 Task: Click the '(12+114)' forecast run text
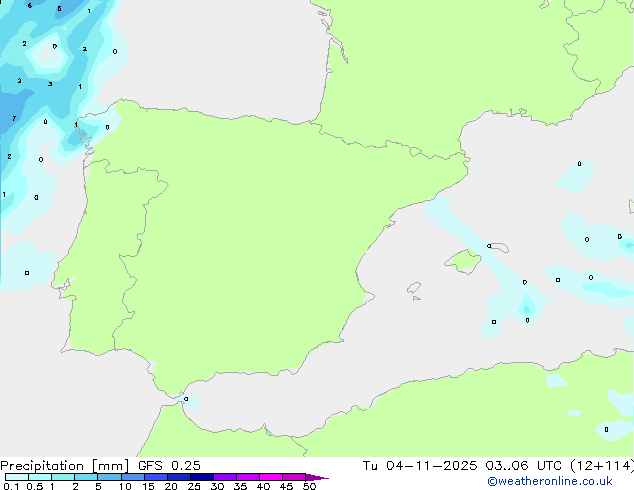pos(602,466)
